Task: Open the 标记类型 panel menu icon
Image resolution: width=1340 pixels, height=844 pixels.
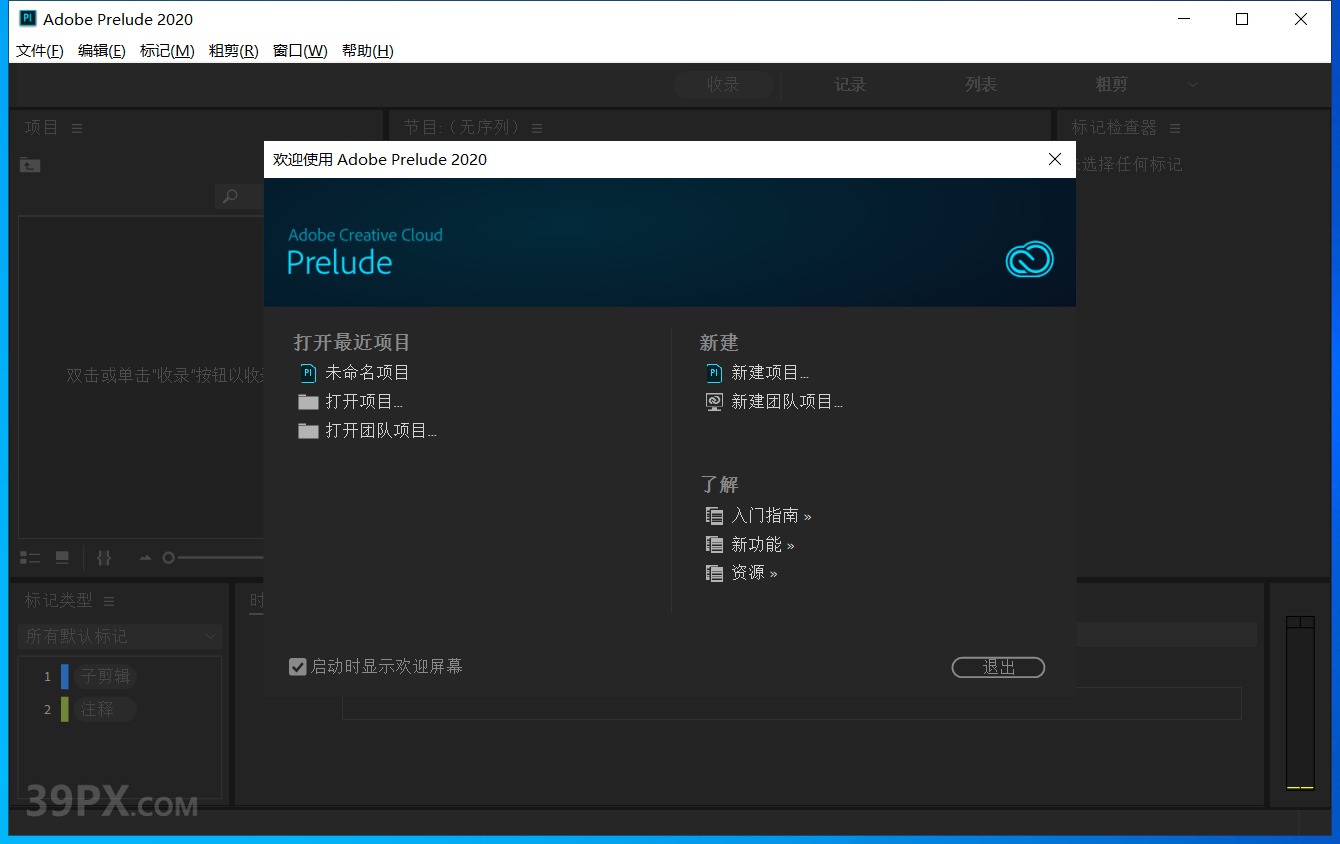Action: coord(109,601)
